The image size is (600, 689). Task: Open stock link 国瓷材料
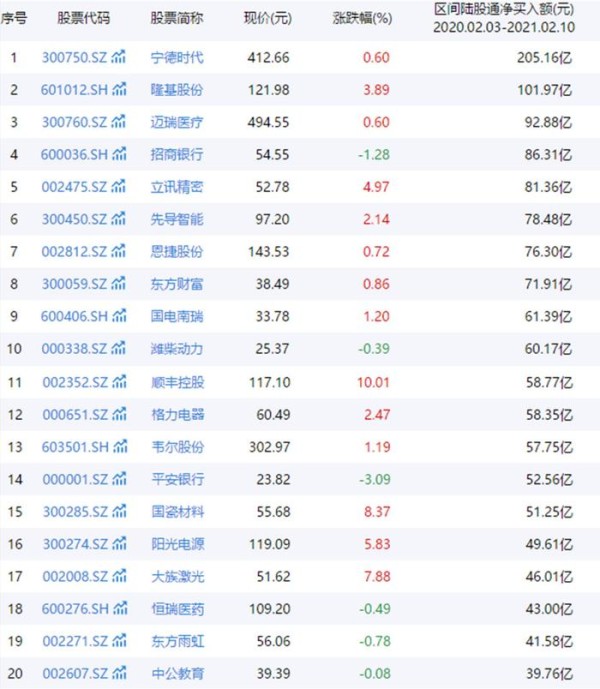click(x=178, y=512)
